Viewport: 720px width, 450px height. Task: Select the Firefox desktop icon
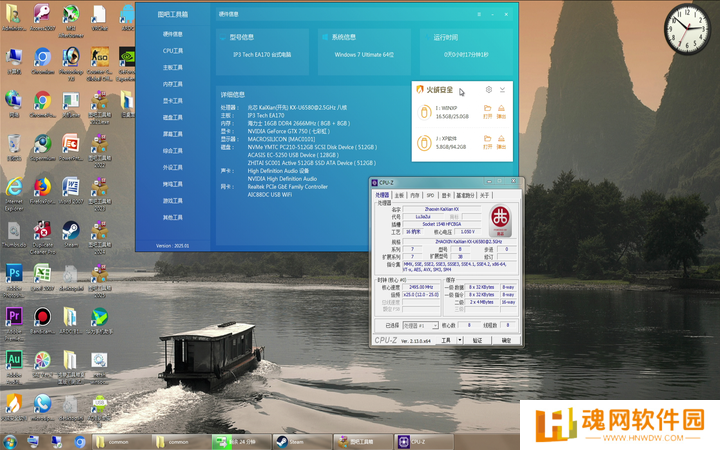point(43,191)
